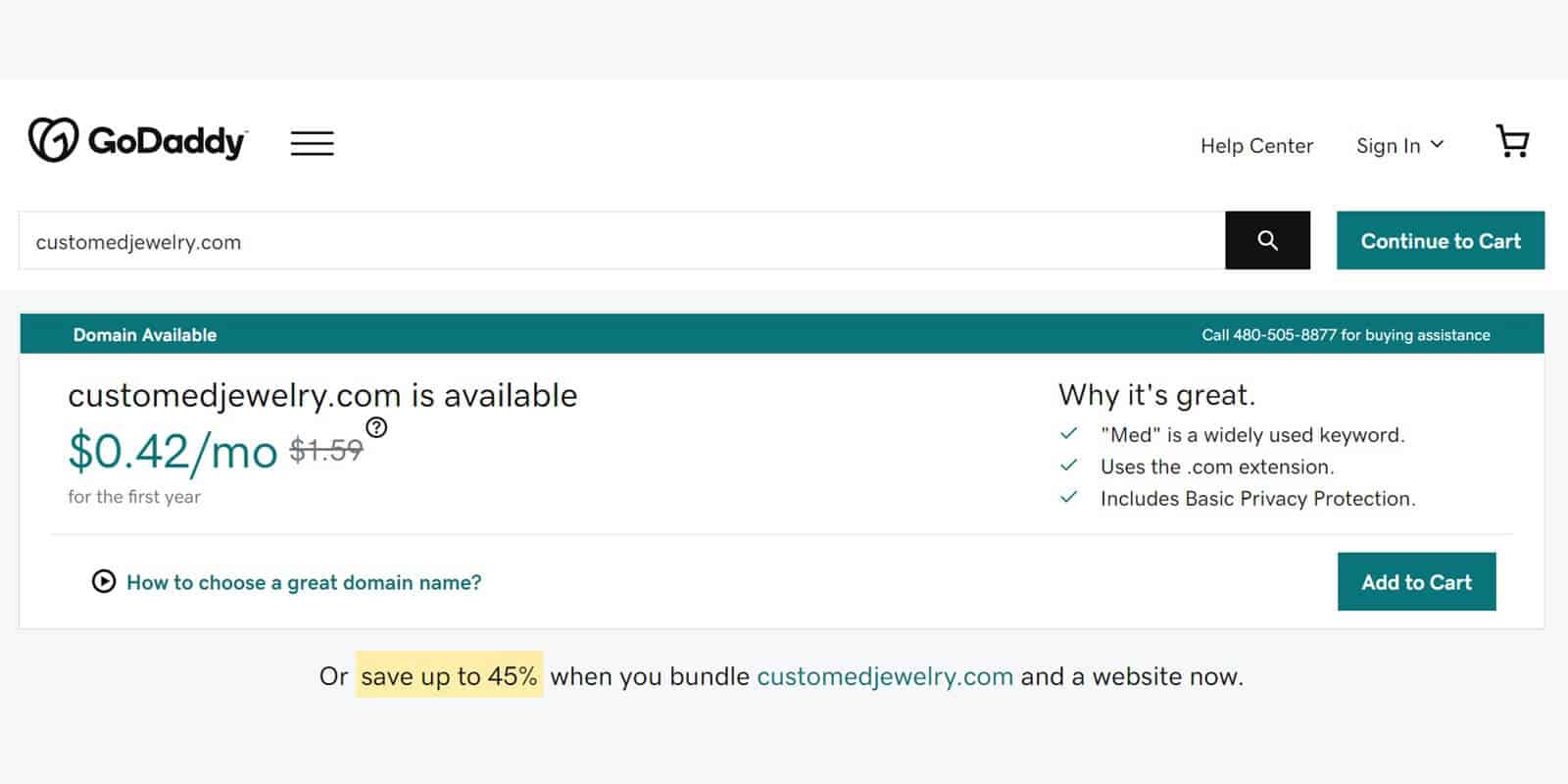Open How to choose a great domain name link
This screenshot has width=1568, height=784.
(304, 582)
